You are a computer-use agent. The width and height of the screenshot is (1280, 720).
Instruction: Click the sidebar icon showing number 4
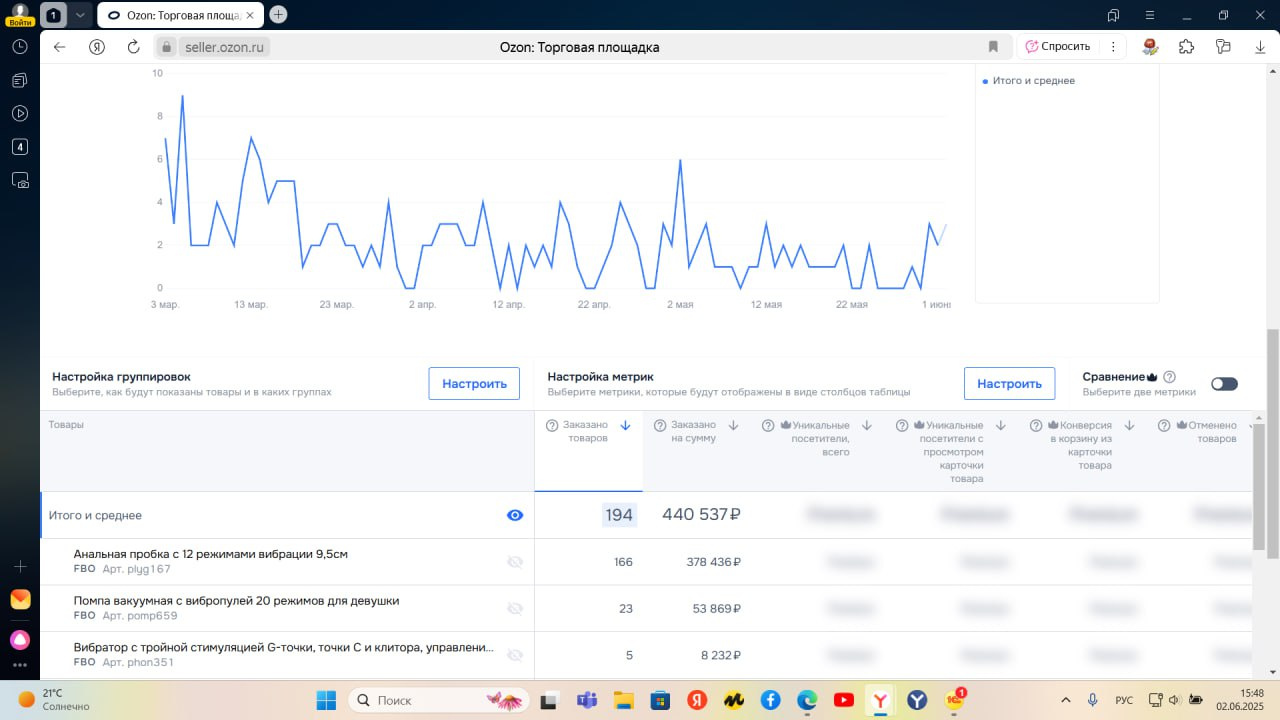20,147
